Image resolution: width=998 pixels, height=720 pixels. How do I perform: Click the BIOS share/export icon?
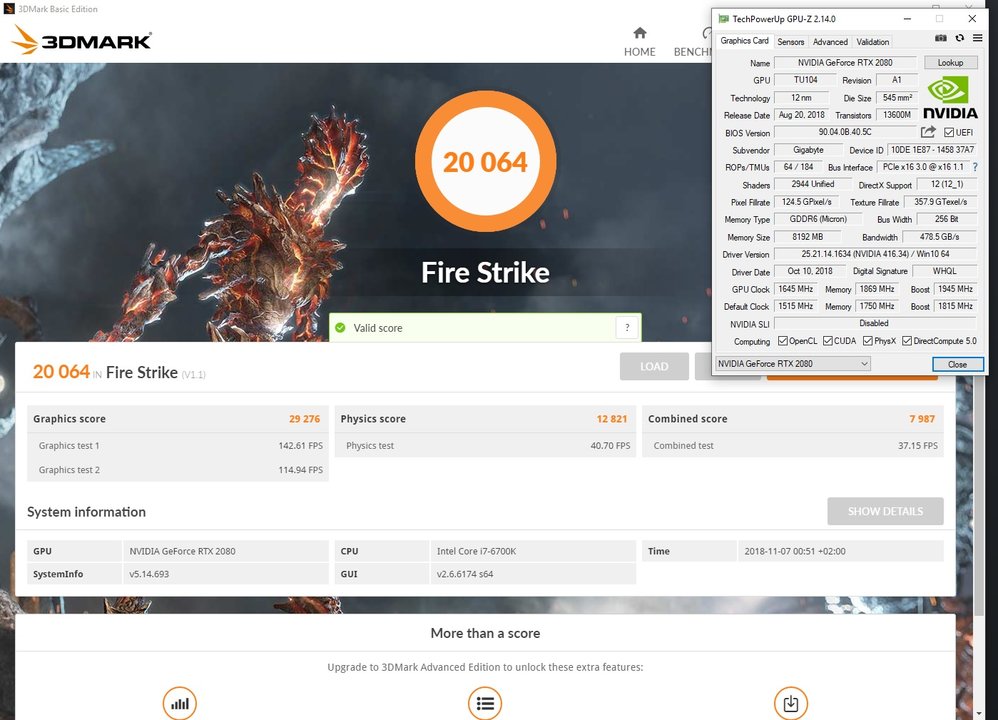click(928, 132)
